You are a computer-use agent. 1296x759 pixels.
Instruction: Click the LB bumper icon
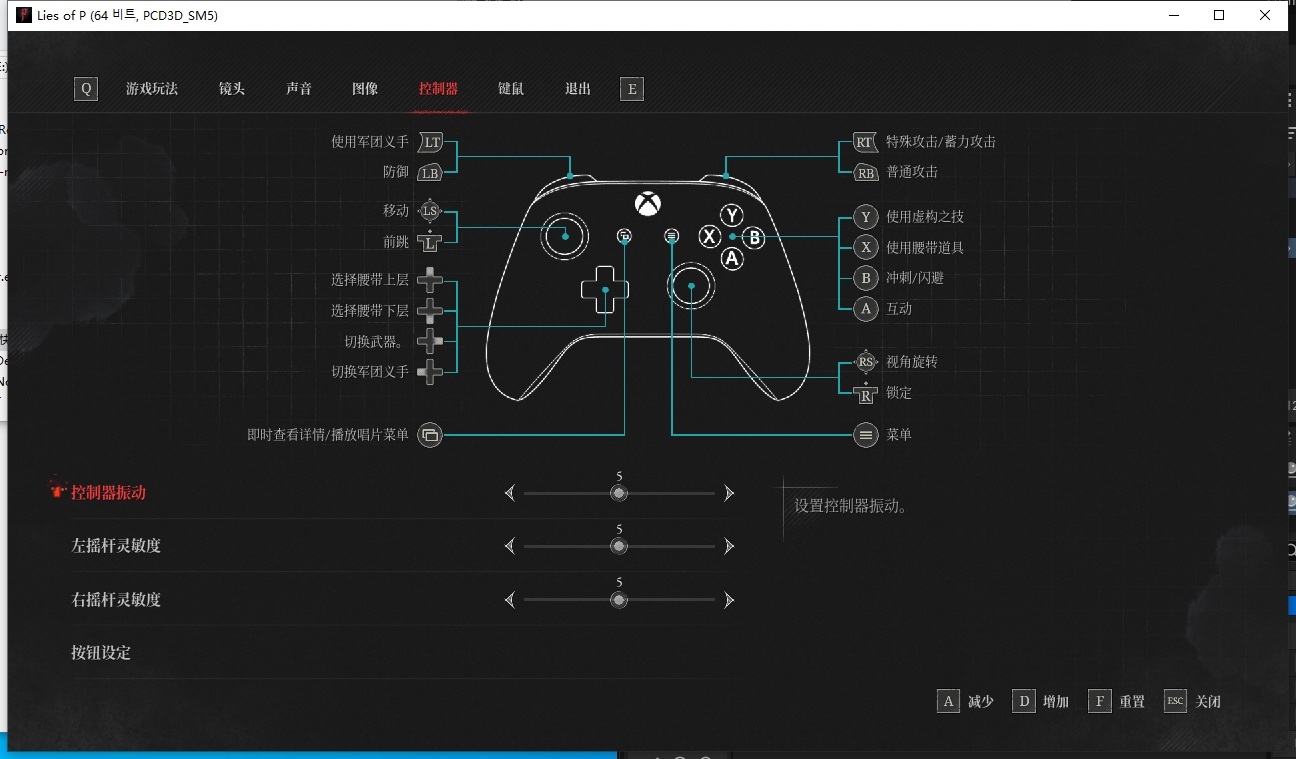(x=430, y=173)
